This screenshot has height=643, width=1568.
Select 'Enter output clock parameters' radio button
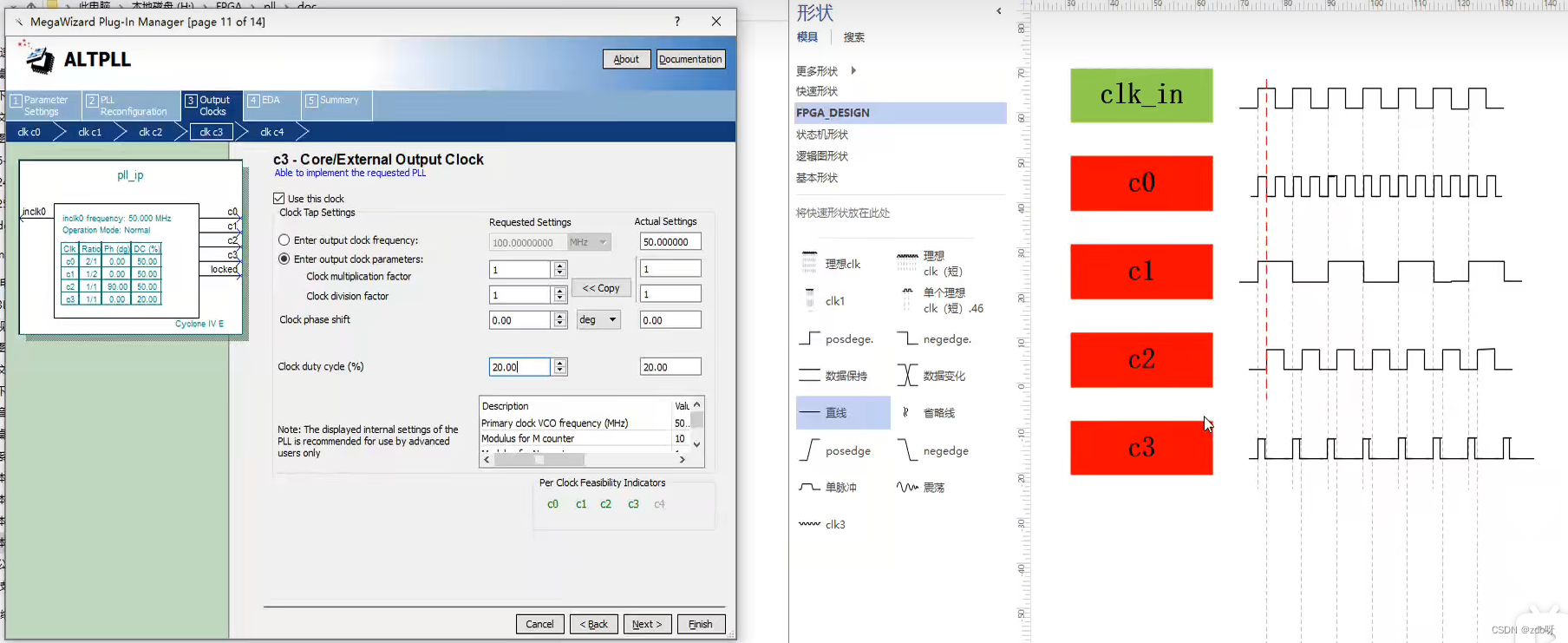pos(284,259)
